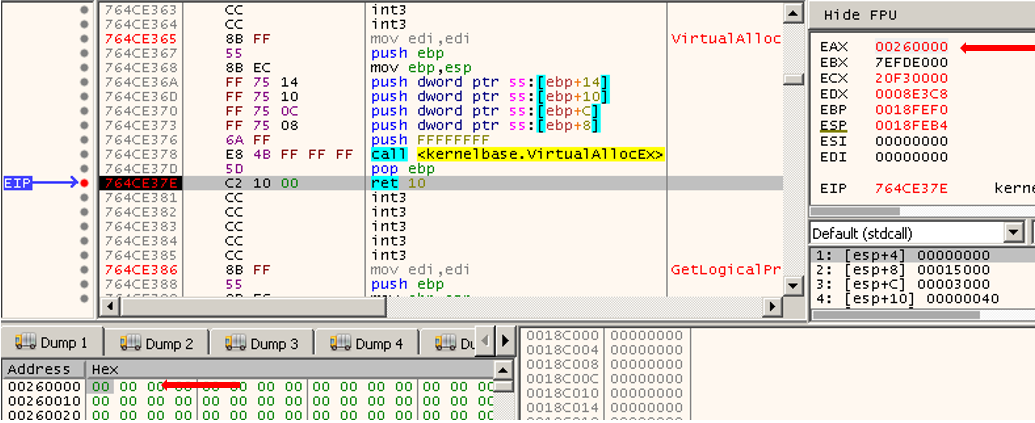Click the ECX register value 20F30000

[x=912, y=79]
